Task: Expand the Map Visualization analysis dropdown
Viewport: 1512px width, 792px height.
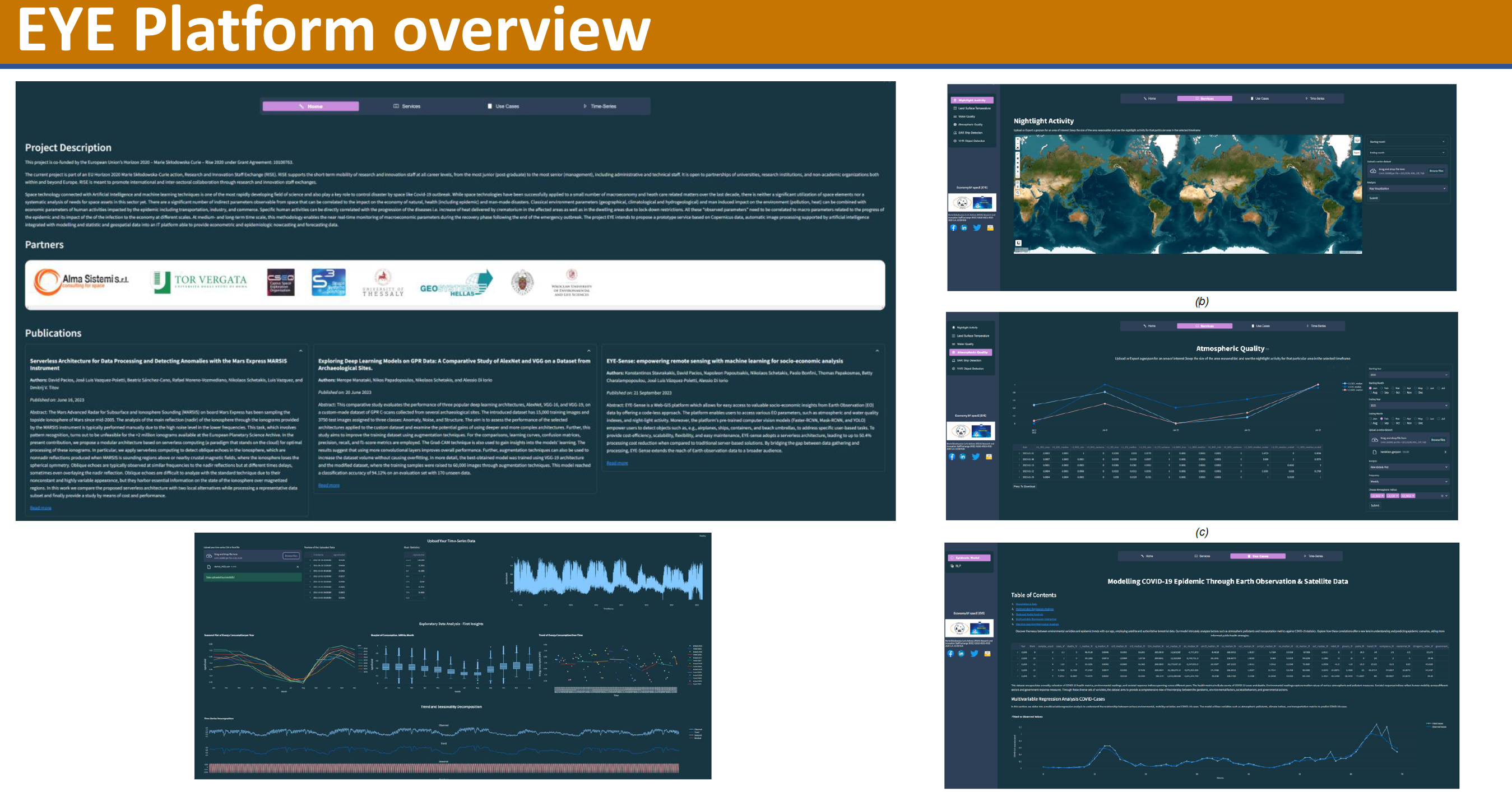Action: [x=1407, y=189]
